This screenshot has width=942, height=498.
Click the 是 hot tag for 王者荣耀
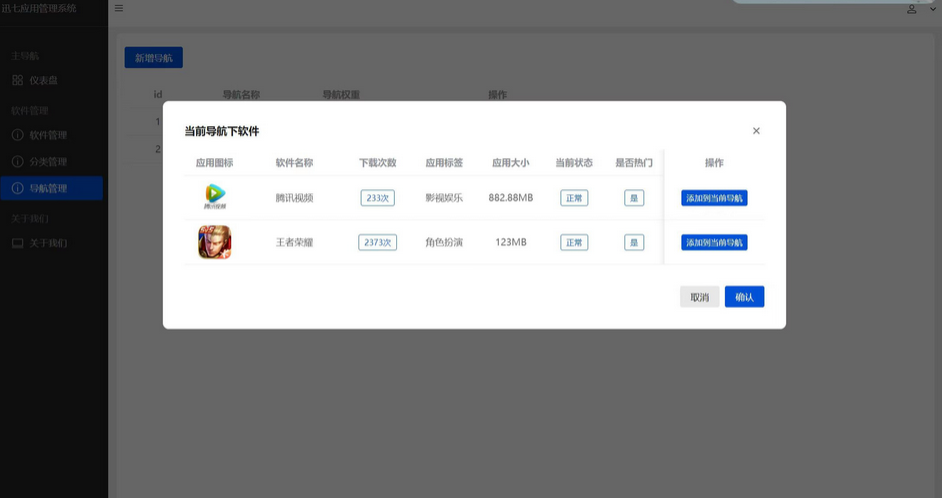click(x=634, y=243)
